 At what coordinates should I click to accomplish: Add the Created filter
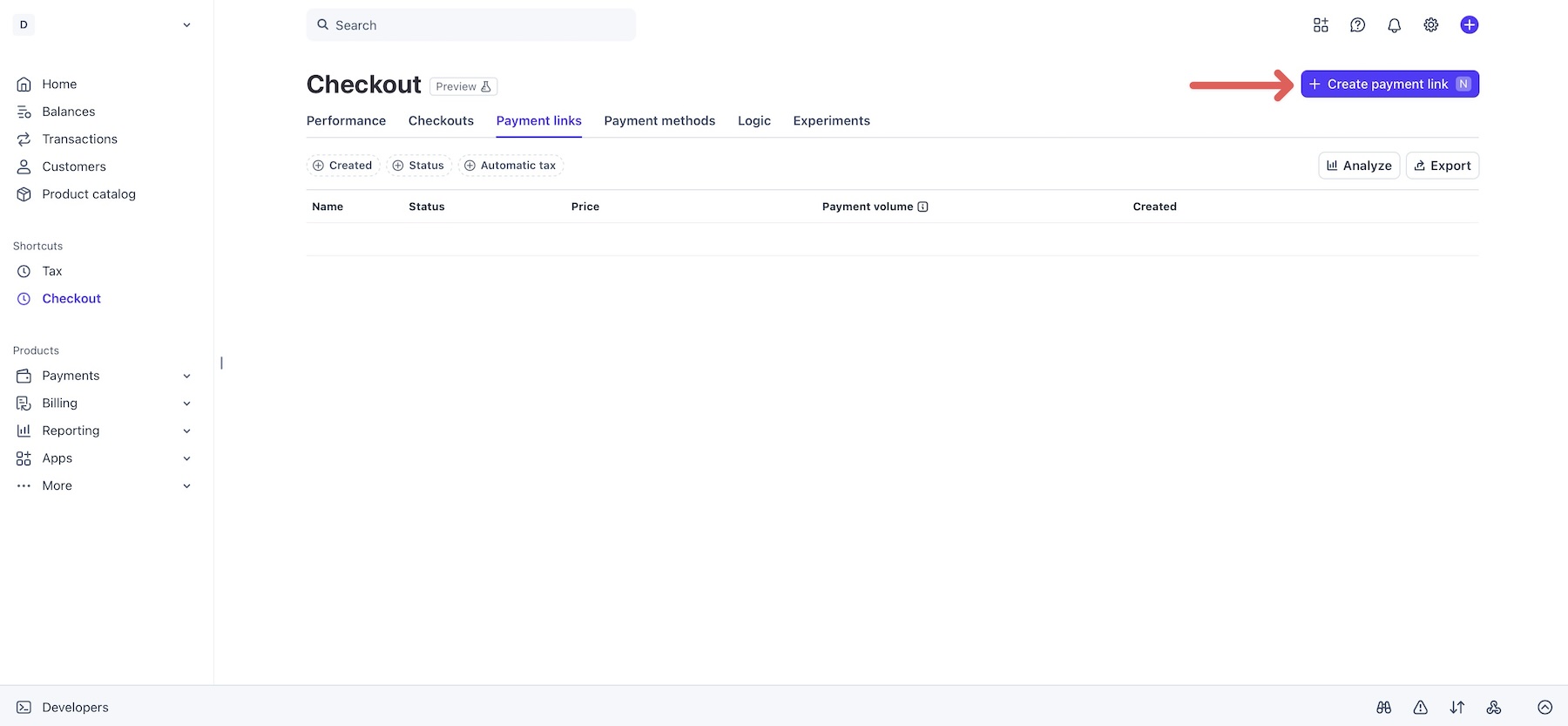[x=343, y=166]
